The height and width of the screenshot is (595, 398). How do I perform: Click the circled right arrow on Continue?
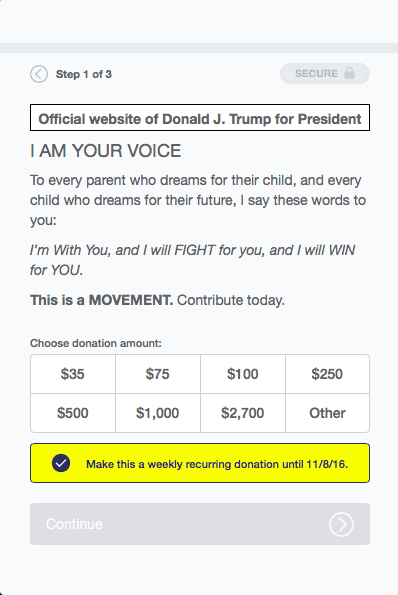[x=341, y=524]
